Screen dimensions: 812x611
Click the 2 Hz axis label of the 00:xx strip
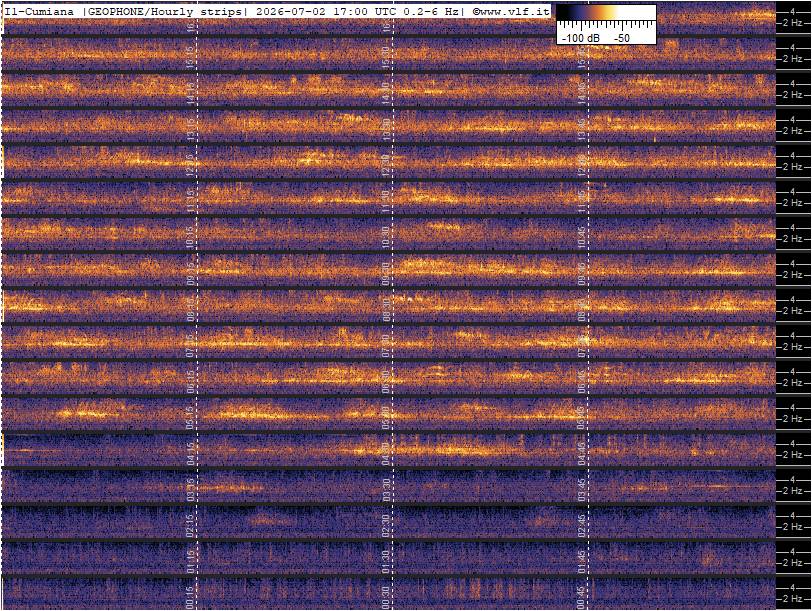coord(793,599)
